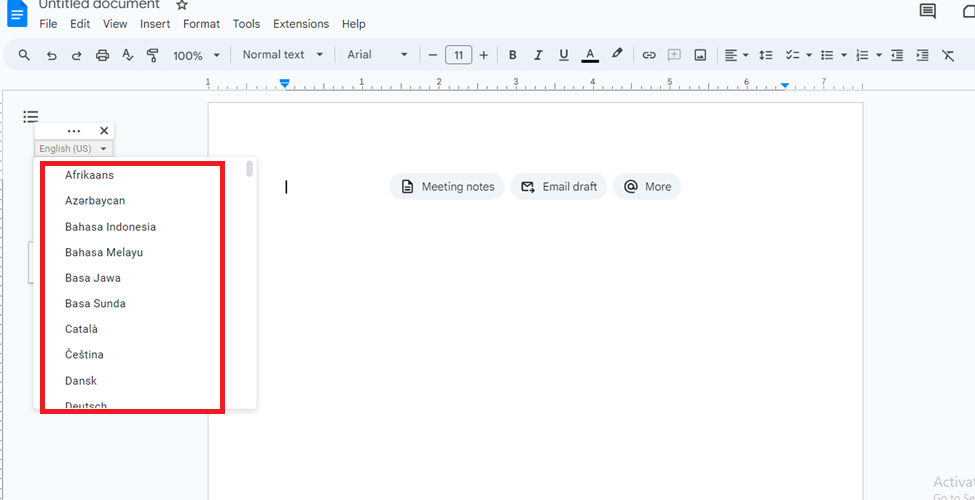The image size is (975, 500).
Task: Insert an image from the toolbar
Action: 700,55
